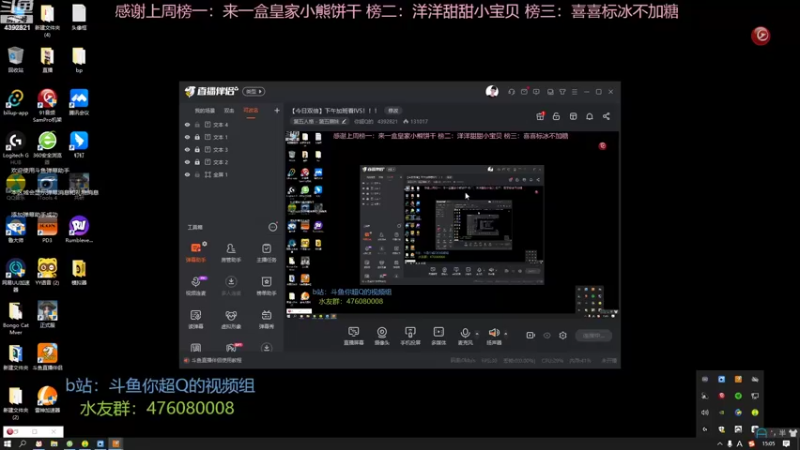Open stream settings gear icon
Screen dimensions: 800x450
(x=563, y=335)
